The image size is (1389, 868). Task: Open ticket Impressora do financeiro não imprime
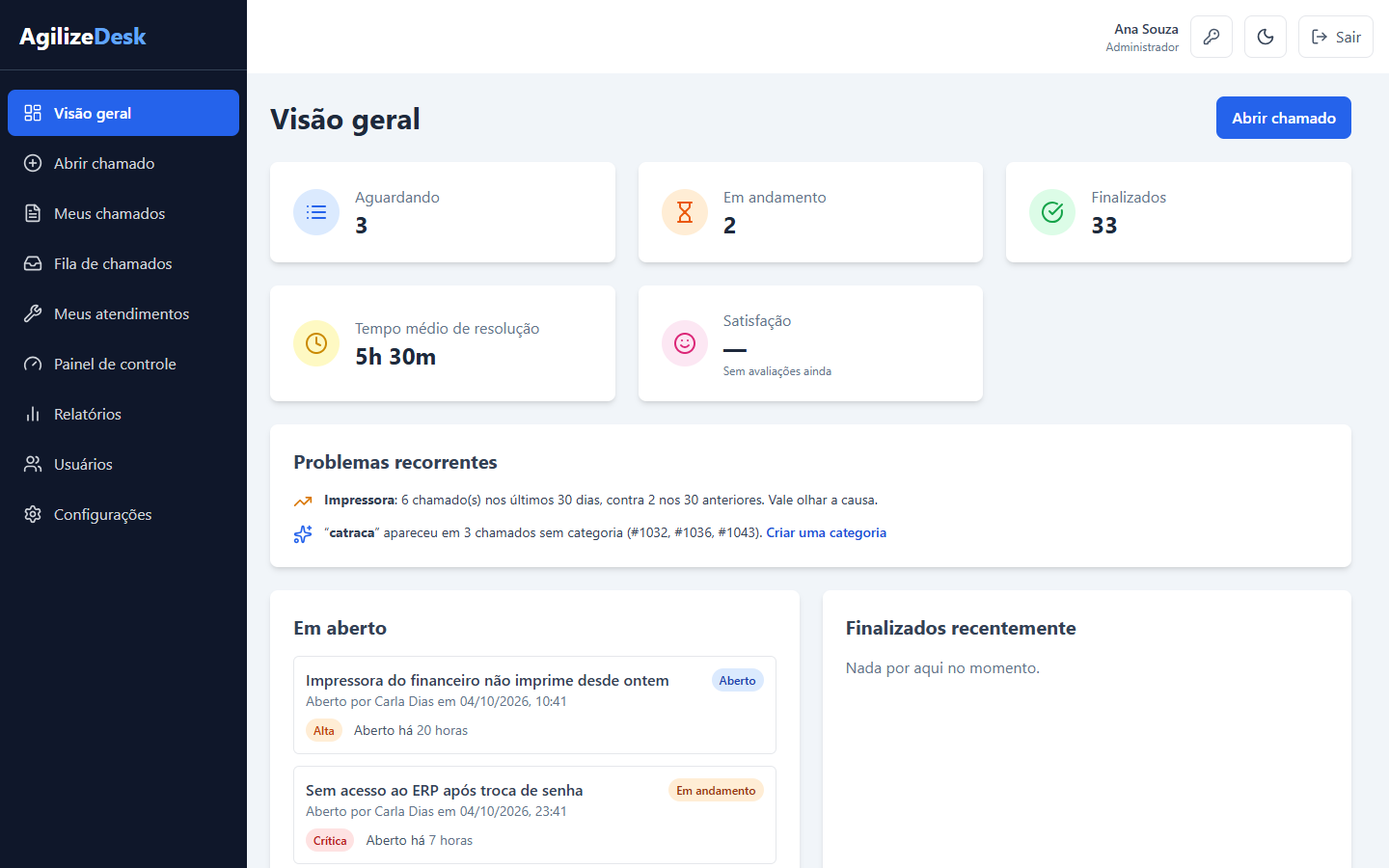click(x=534, y=705)
